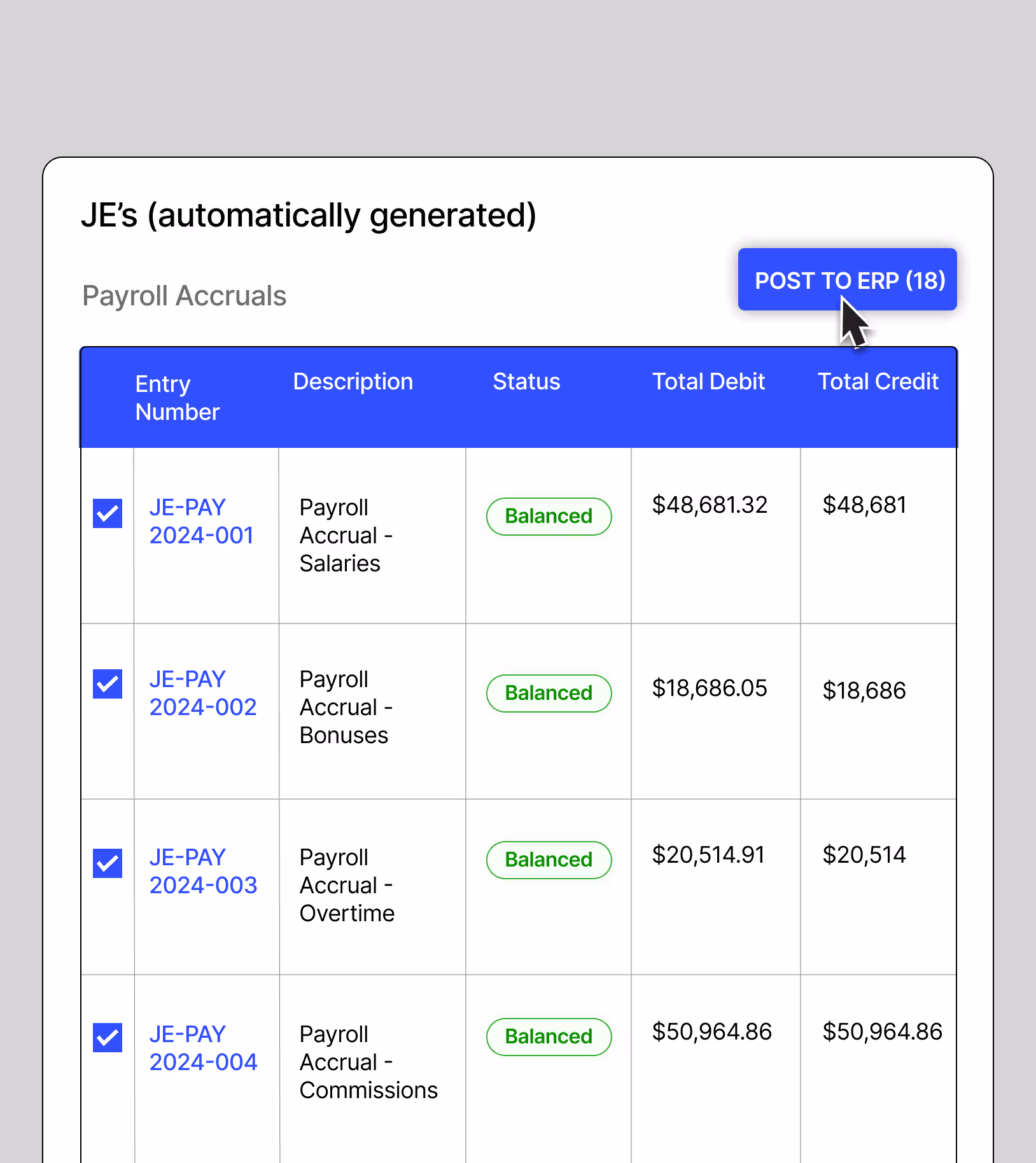Sort by Total Debit column header
1036x1163 pixels.
tap(708, 382)
